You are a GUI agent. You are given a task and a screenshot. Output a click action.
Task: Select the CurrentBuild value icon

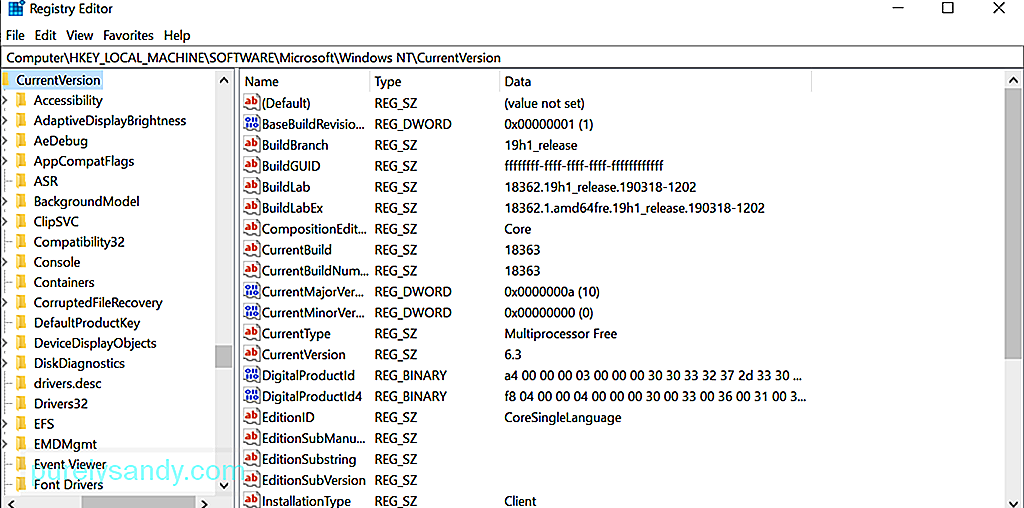click(251, 249)
